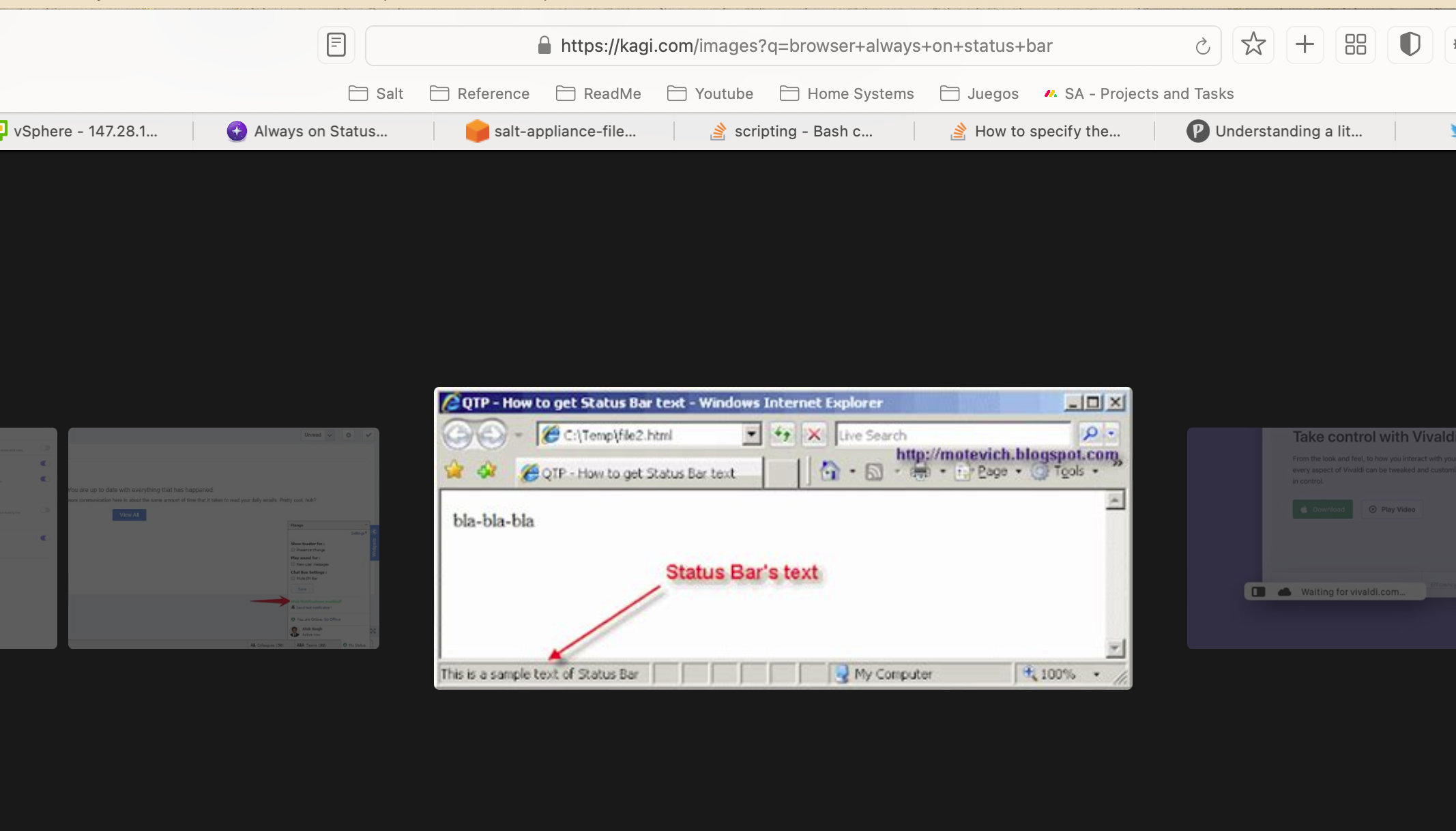Select the chat settings thumbnail on the left
The width and height of the screenshot is (1456, 831).
click(223, 538)
